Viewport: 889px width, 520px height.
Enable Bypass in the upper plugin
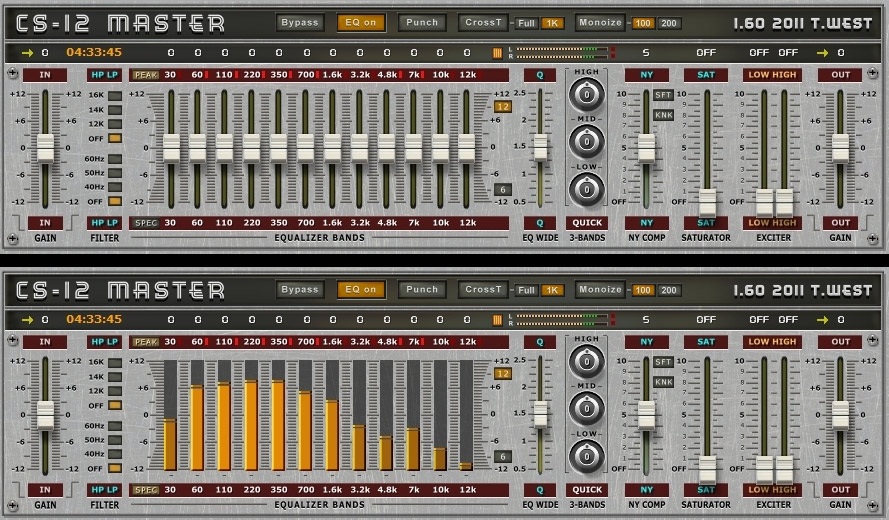pyautogui.click(x=300, y=23)
